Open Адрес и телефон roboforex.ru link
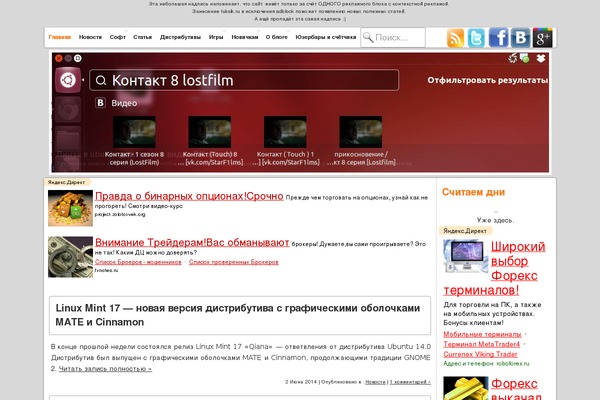 [x=486, y=364]
